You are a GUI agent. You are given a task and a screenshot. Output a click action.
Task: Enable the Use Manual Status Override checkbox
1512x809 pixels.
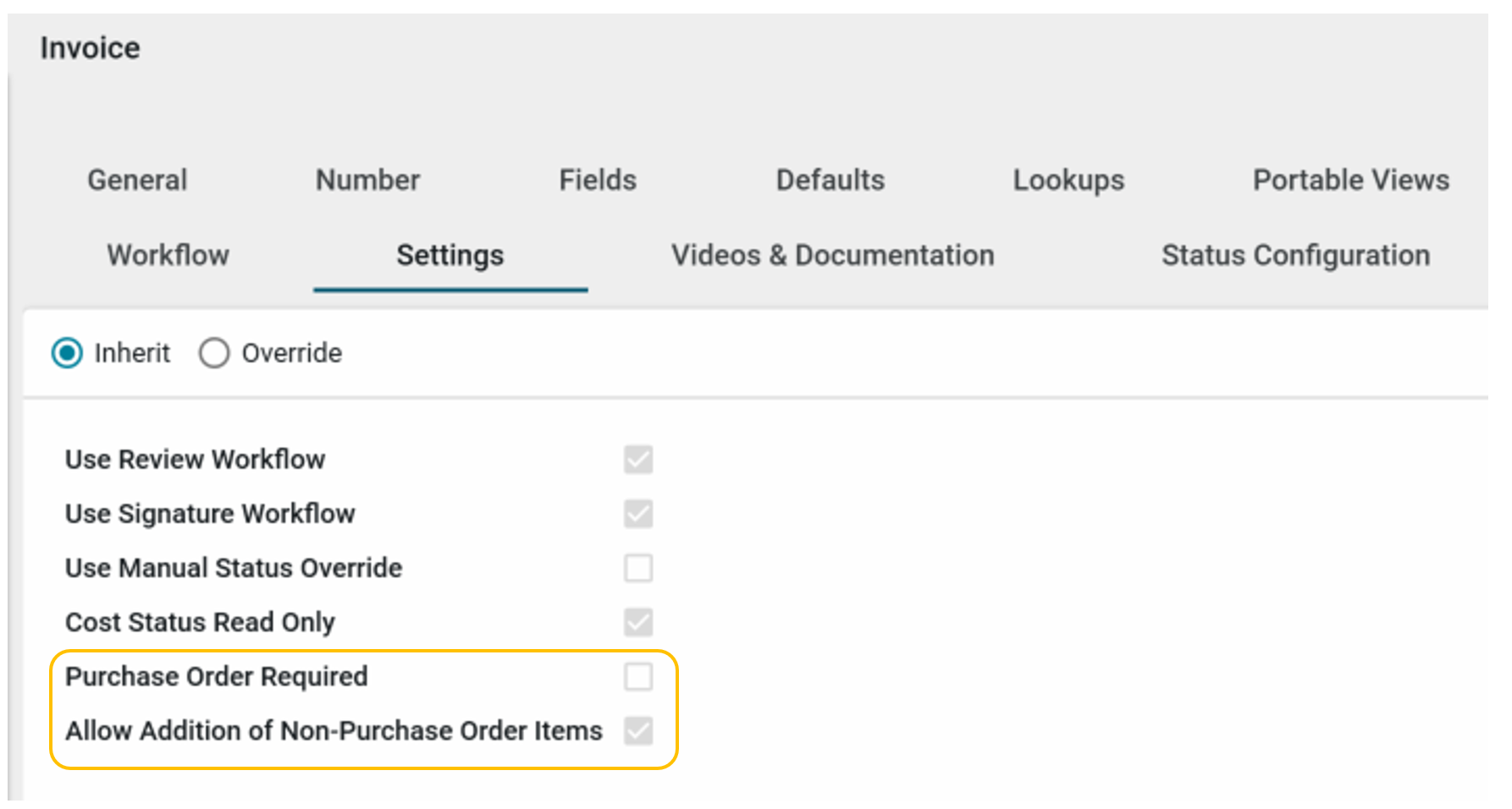coord(638,568)
